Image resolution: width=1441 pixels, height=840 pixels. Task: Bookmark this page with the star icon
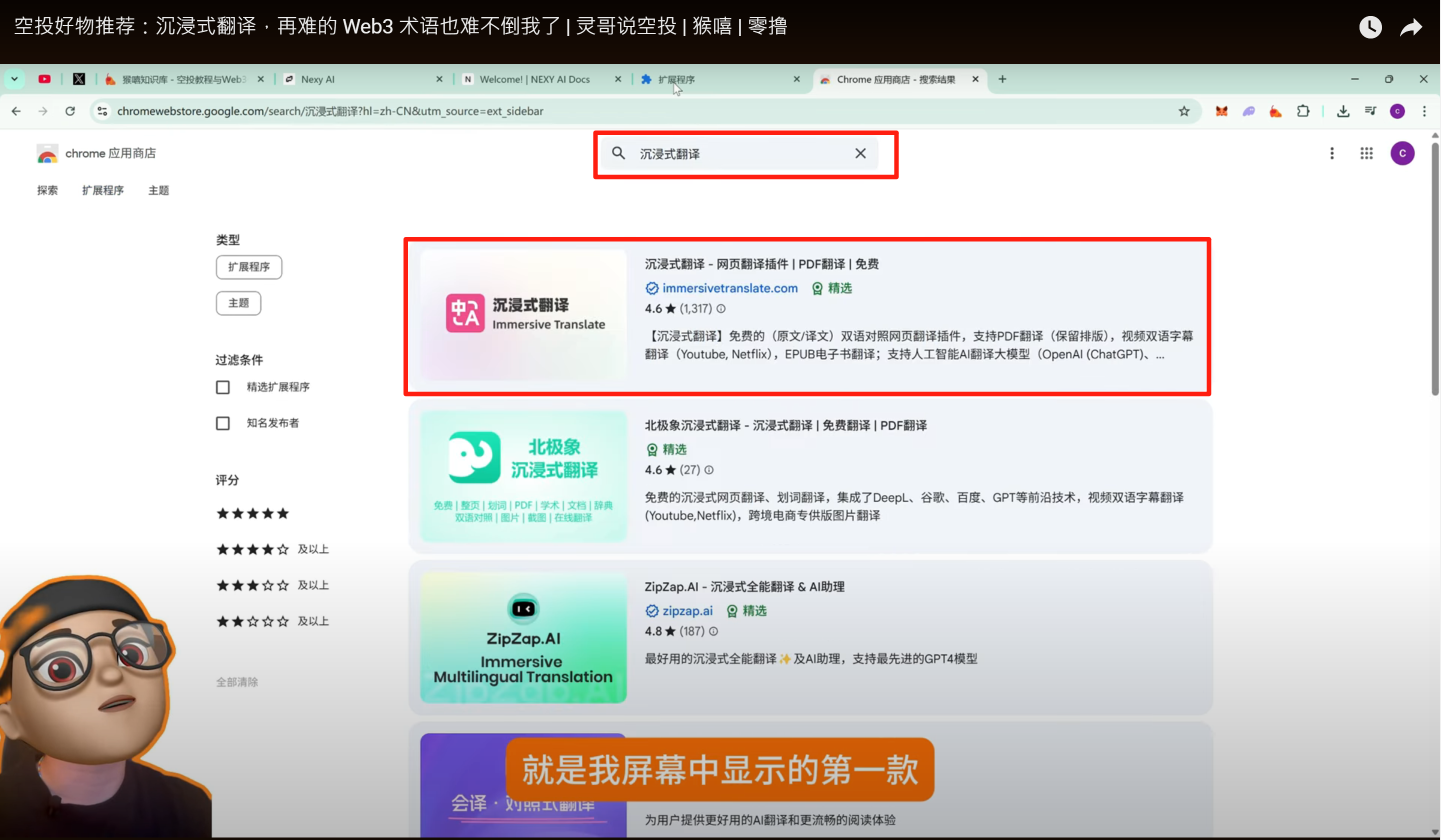click(x=1183, y=111)
